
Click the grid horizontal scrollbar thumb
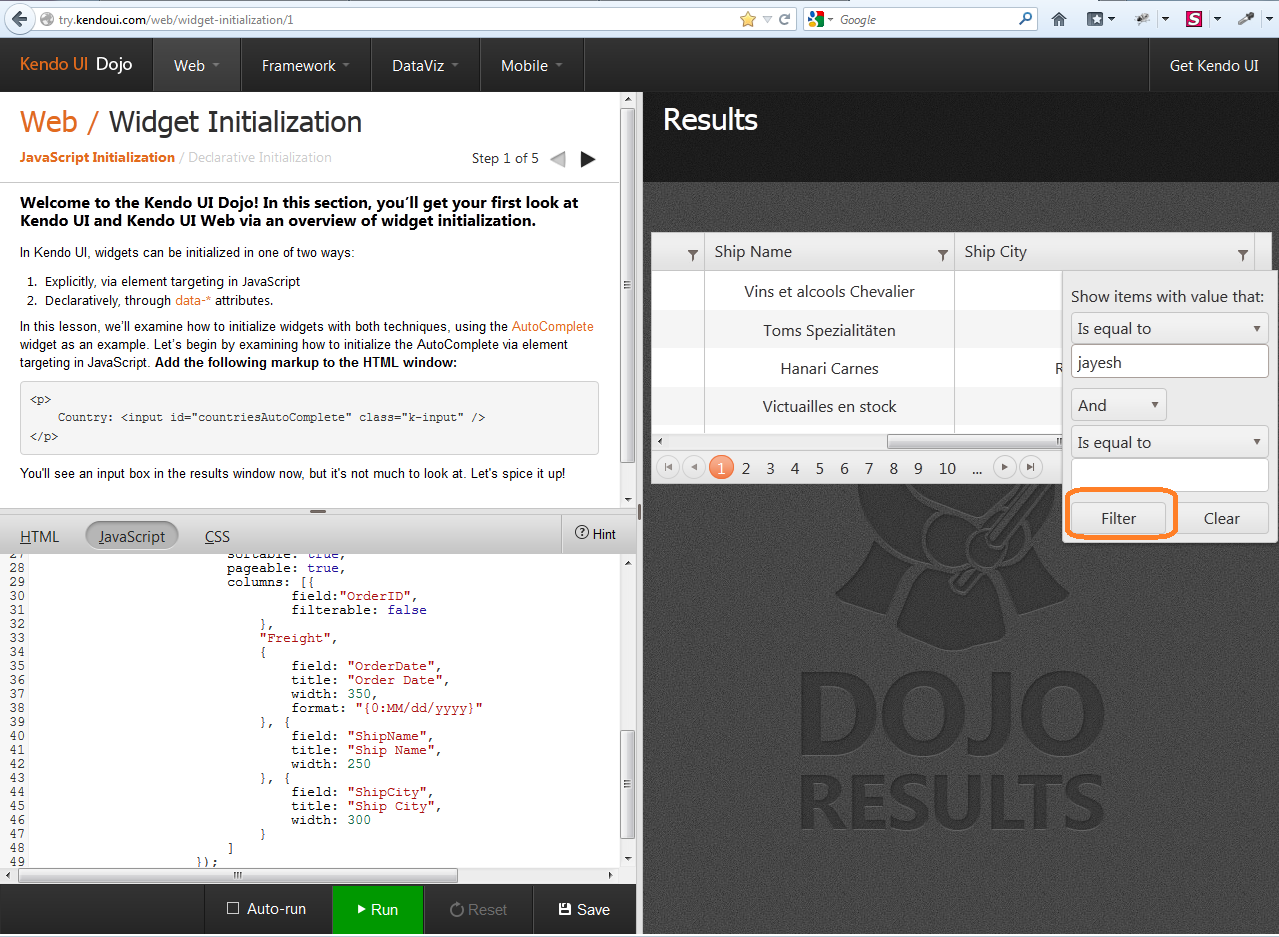coord(973,441)
